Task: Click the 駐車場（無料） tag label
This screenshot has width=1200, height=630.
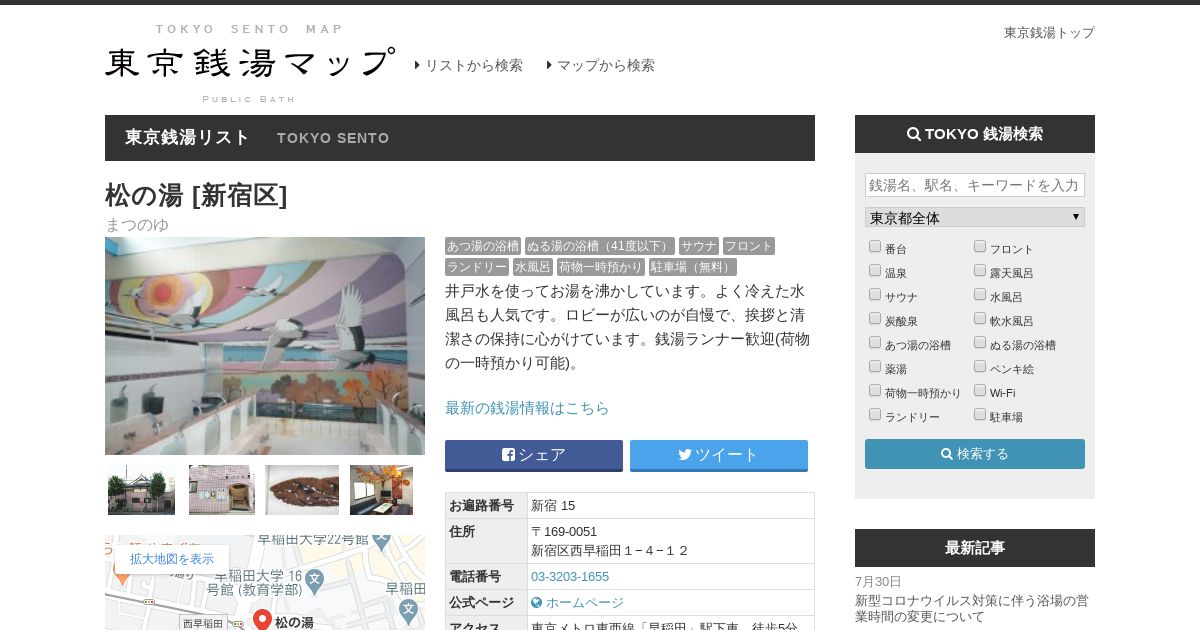Action: 693,267
